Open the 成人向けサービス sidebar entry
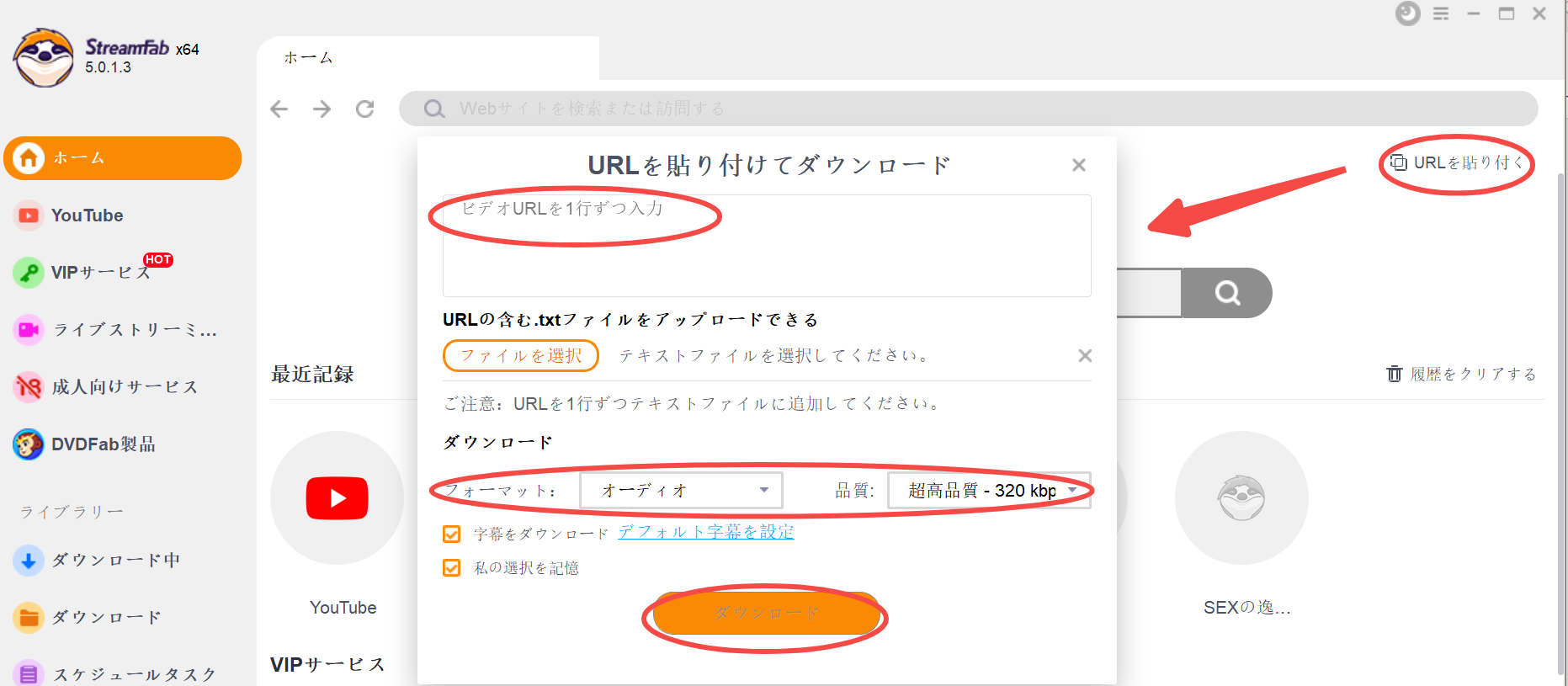This screenshot has height=686, width=1568. 124,387
